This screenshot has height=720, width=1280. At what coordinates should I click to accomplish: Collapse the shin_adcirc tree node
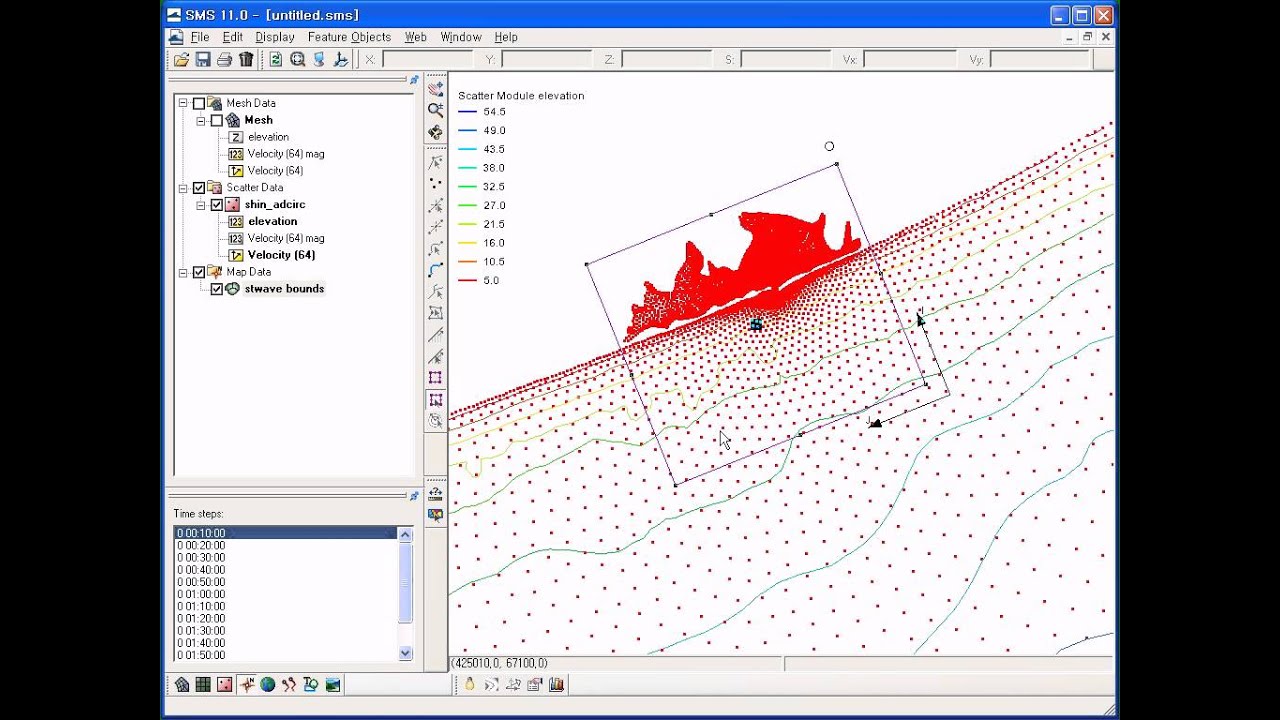coord(201,205)
